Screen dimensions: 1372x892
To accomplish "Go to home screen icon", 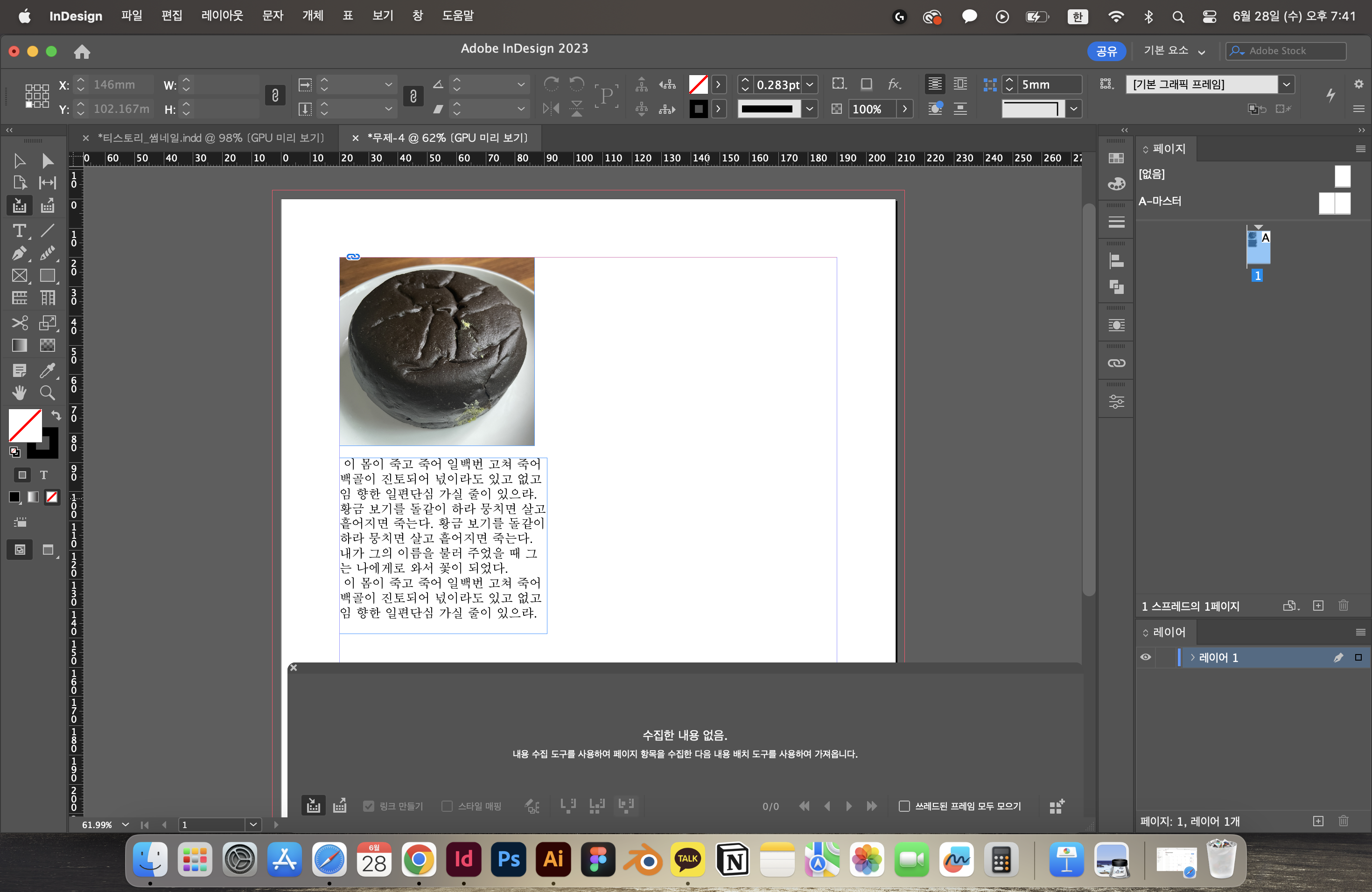I will (83, 52).
